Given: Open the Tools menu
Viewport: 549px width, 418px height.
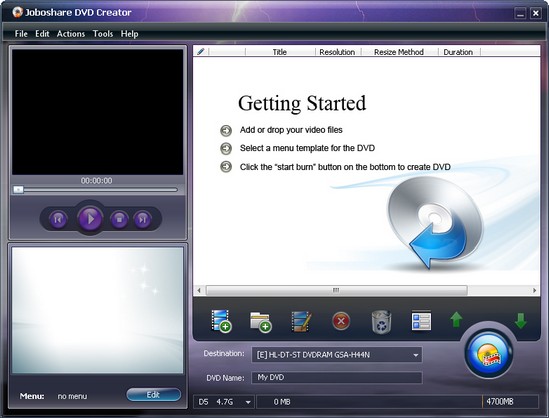Looking at the screenshot, I should click(103, 34).
